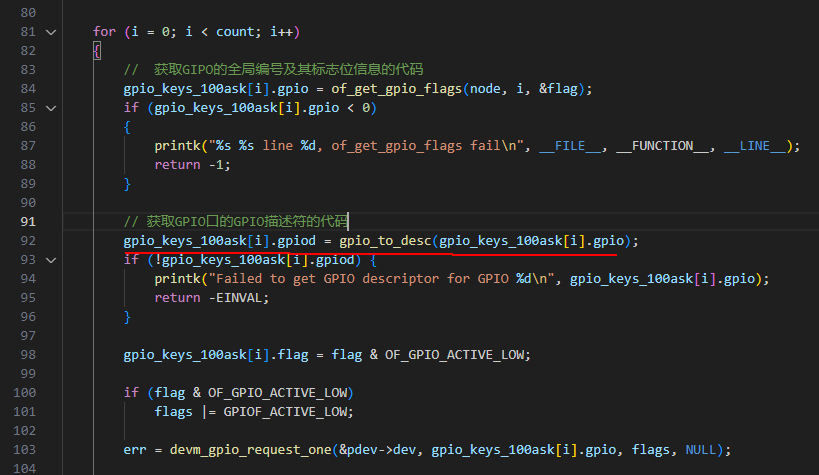819x475 pixels.
Task: Click the __LINE__ macro on line 87
Action: pyautogui.click(x=755, y=146)
